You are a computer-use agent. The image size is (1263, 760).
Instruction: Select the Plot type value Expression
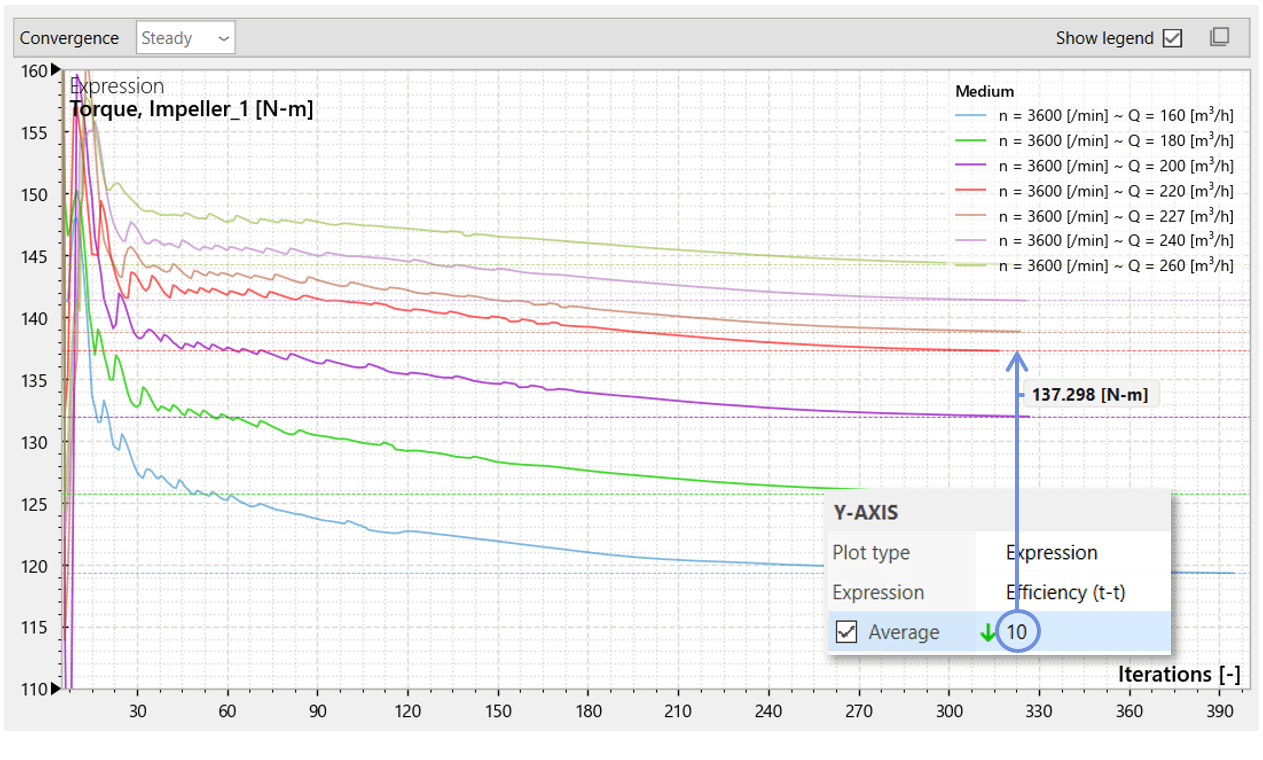click(x=1051, y=553)
